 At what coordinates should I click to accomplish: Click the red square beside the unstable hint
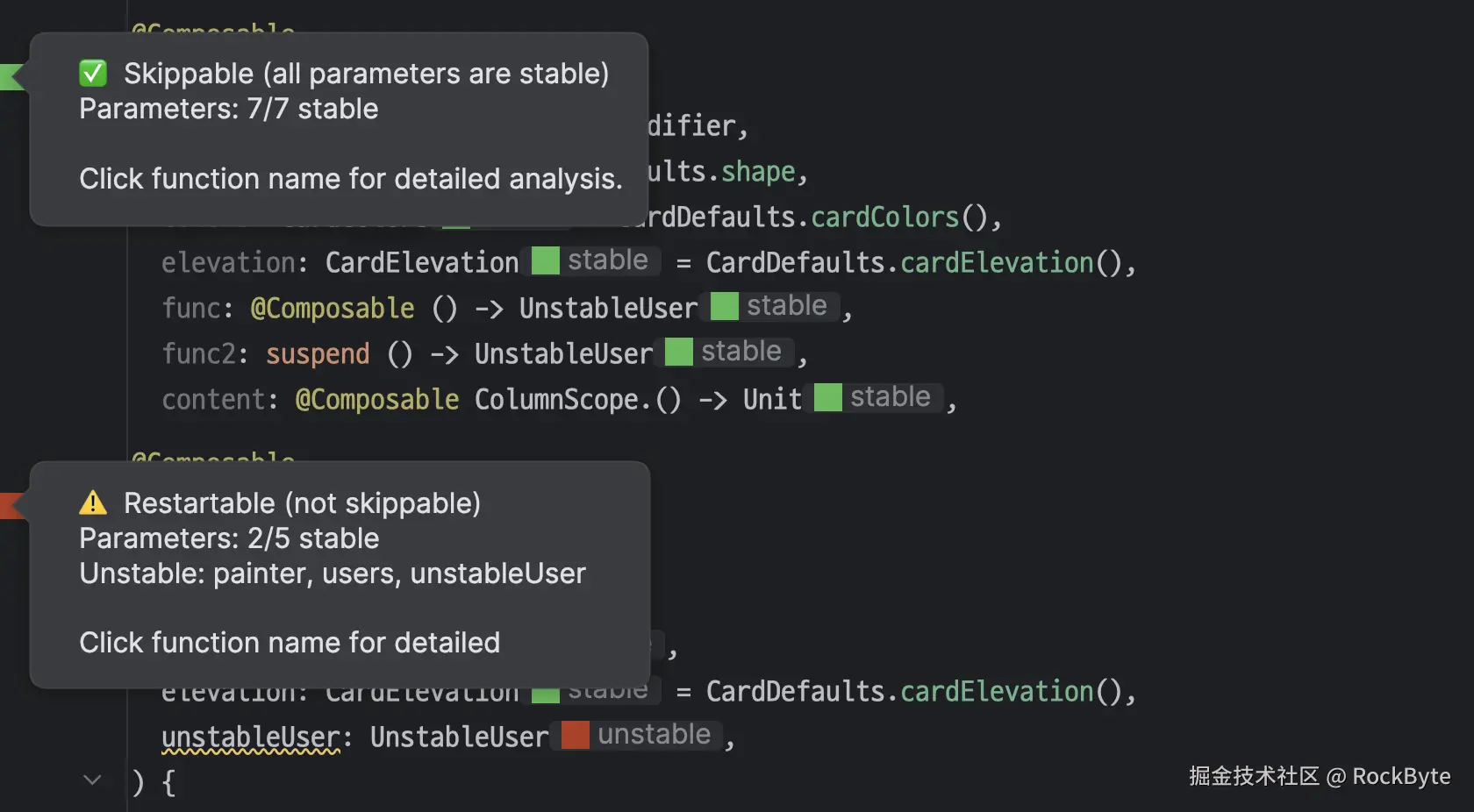[x=576, y=735]
